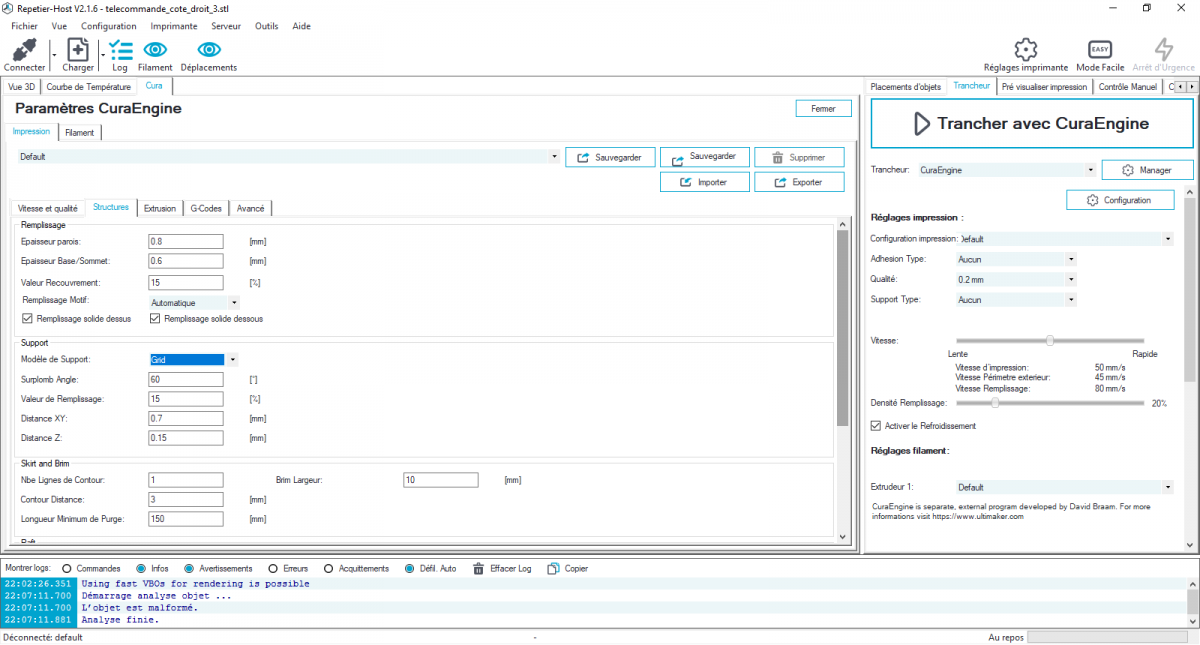Toggle Défil. Auto radio button
Image resolution: width=1200 pixels, height=645 pixels.
410,568
